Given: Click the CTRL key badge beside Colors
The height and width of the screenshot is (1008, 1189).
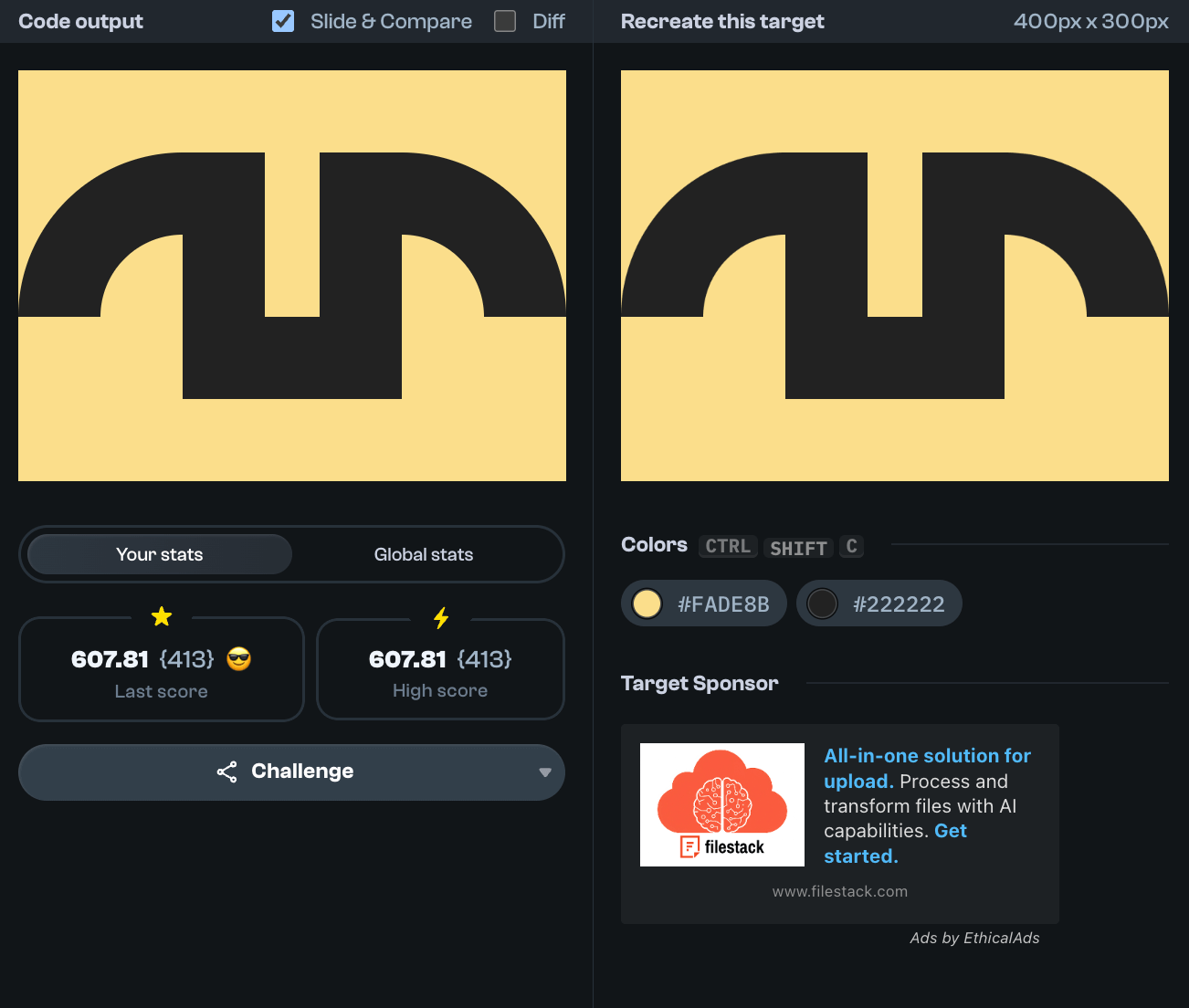Looking at the screenshot, I should pyautogui.click(x=727, y=546).
